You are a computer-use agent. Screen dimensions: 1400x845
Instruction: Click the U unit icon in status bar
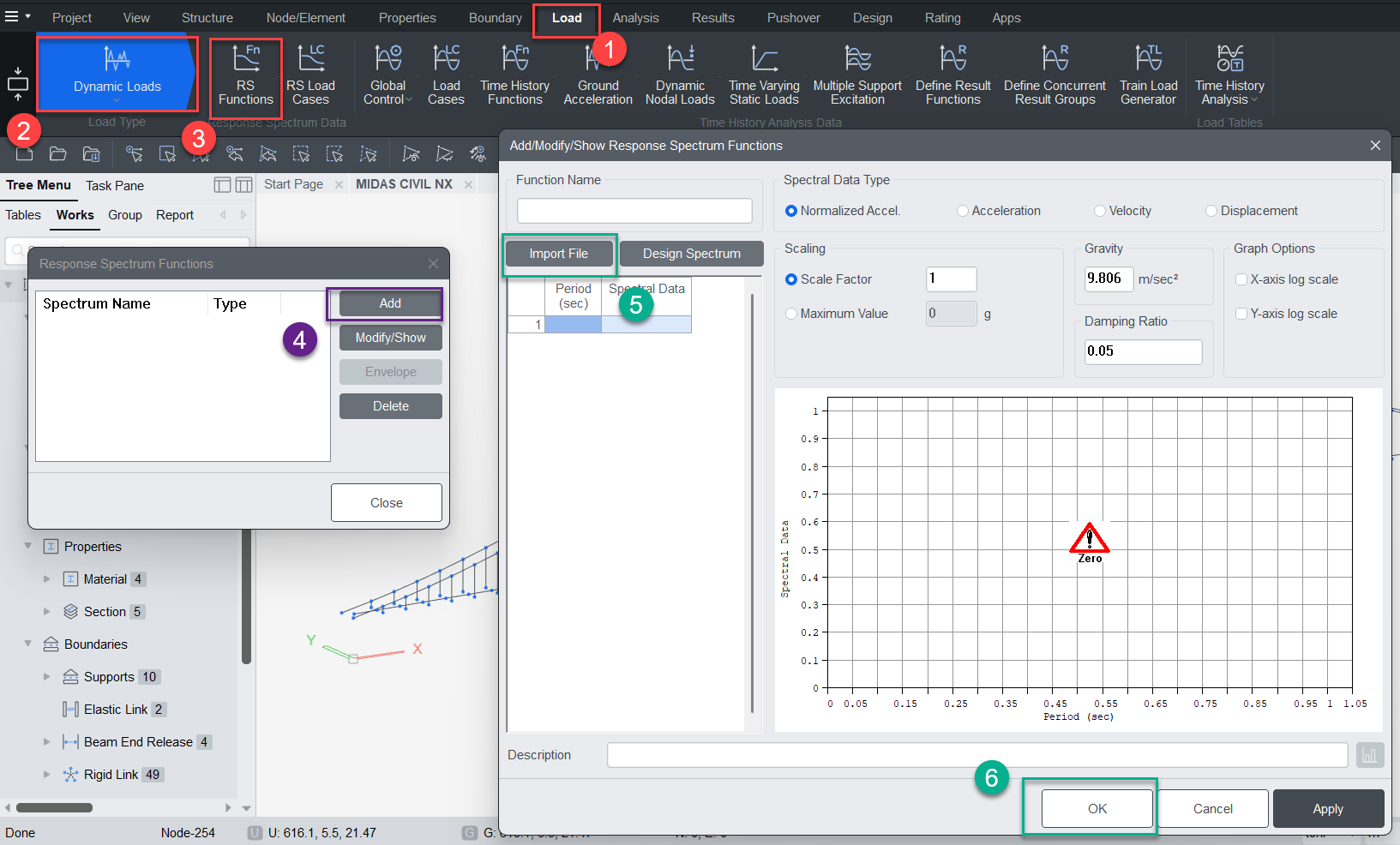coord(255,832)
